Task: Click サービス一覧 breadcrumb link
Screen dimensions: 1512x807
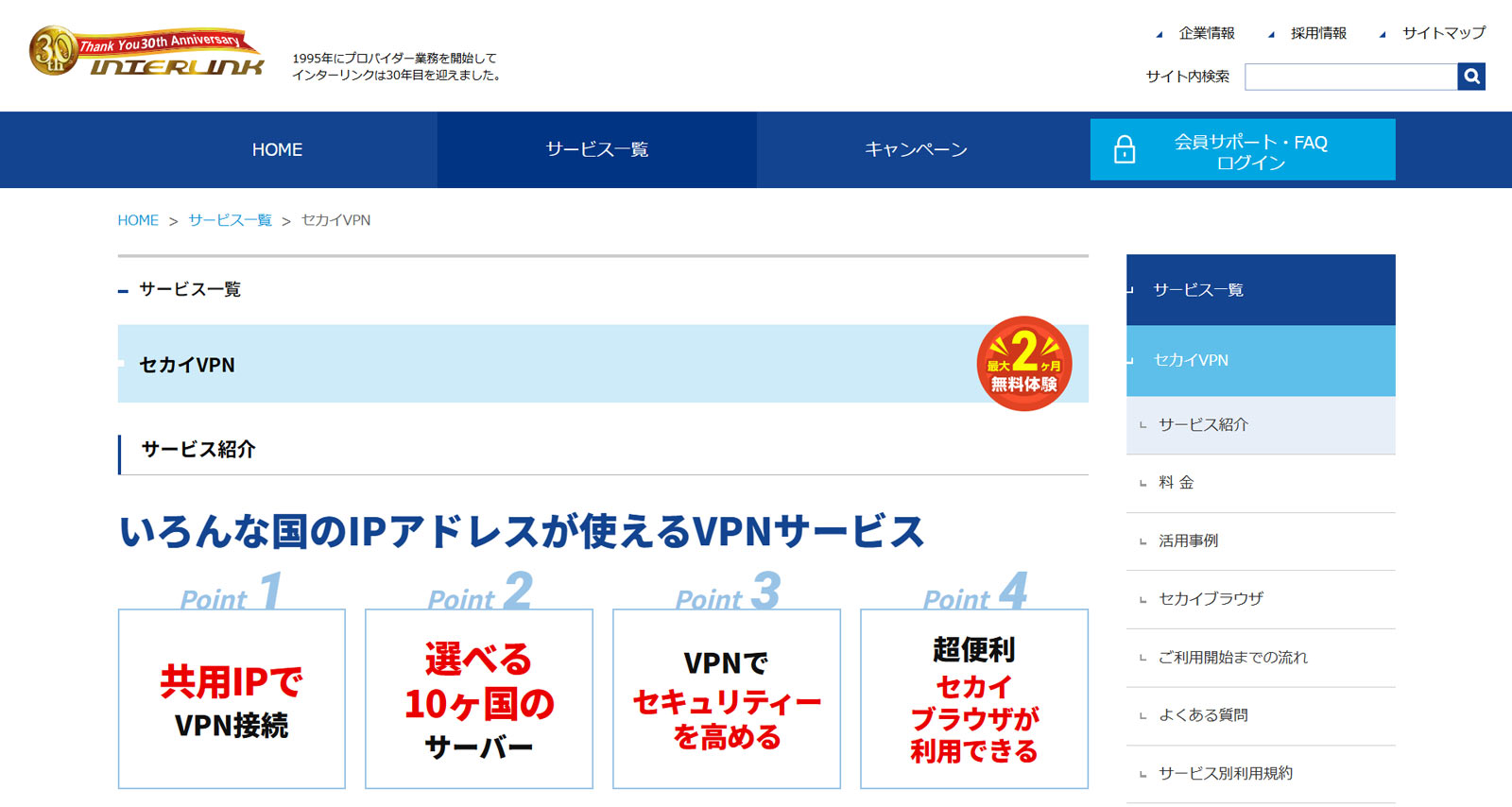Action: click(230, 220)
